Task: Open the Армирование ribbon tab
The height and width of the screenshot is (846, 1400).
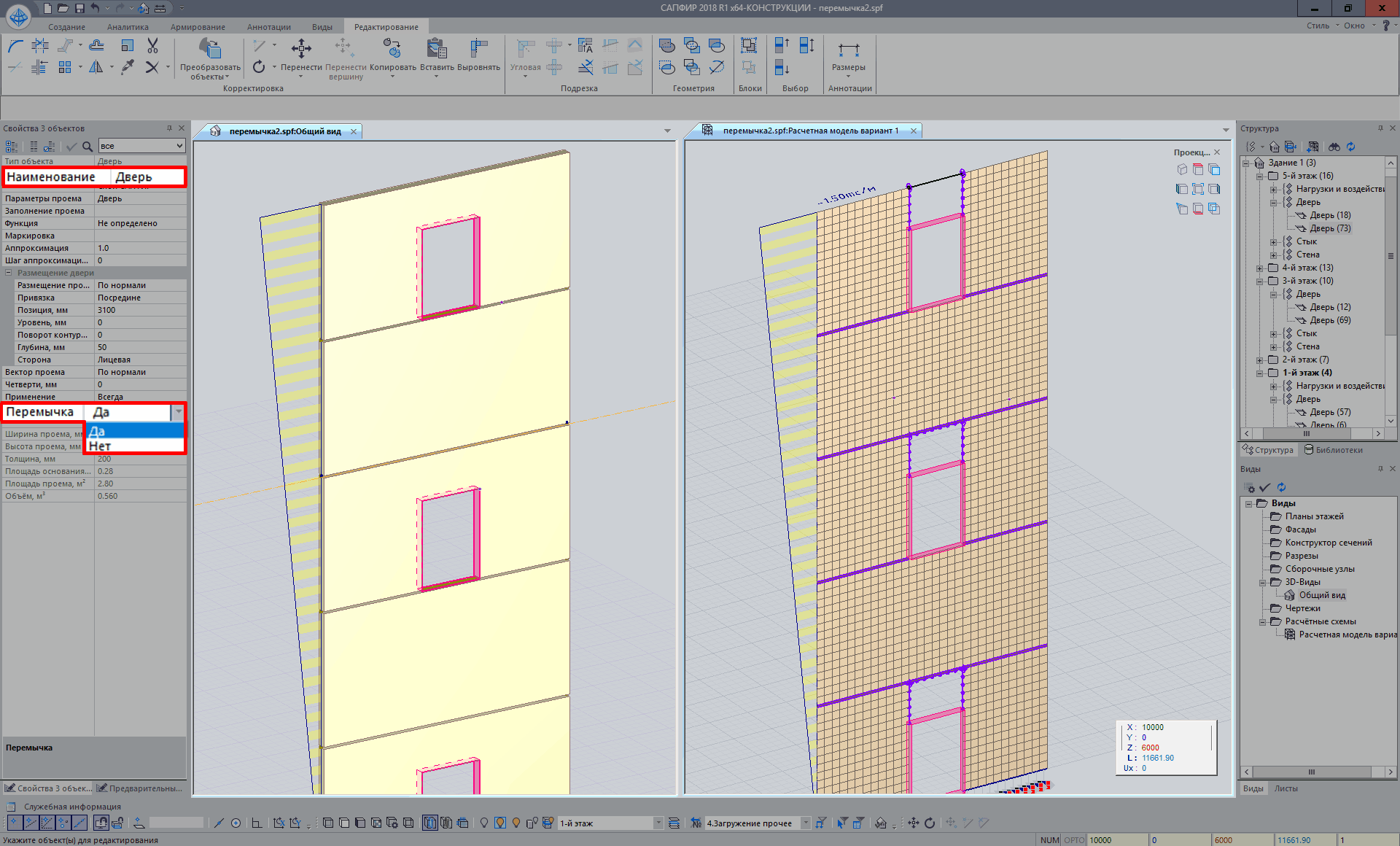Action: click(198, 27)
